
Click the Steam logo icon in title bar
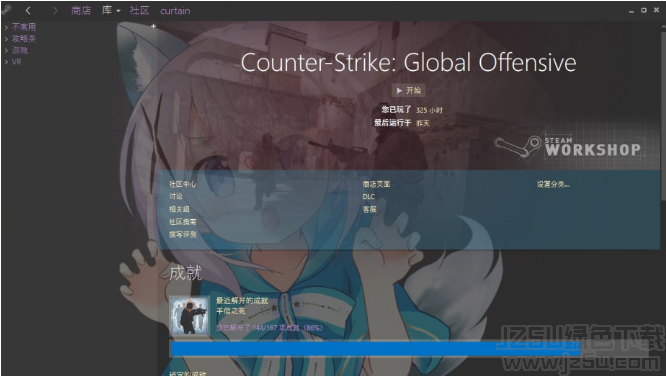pyautogui.click(x=6, y=9)
